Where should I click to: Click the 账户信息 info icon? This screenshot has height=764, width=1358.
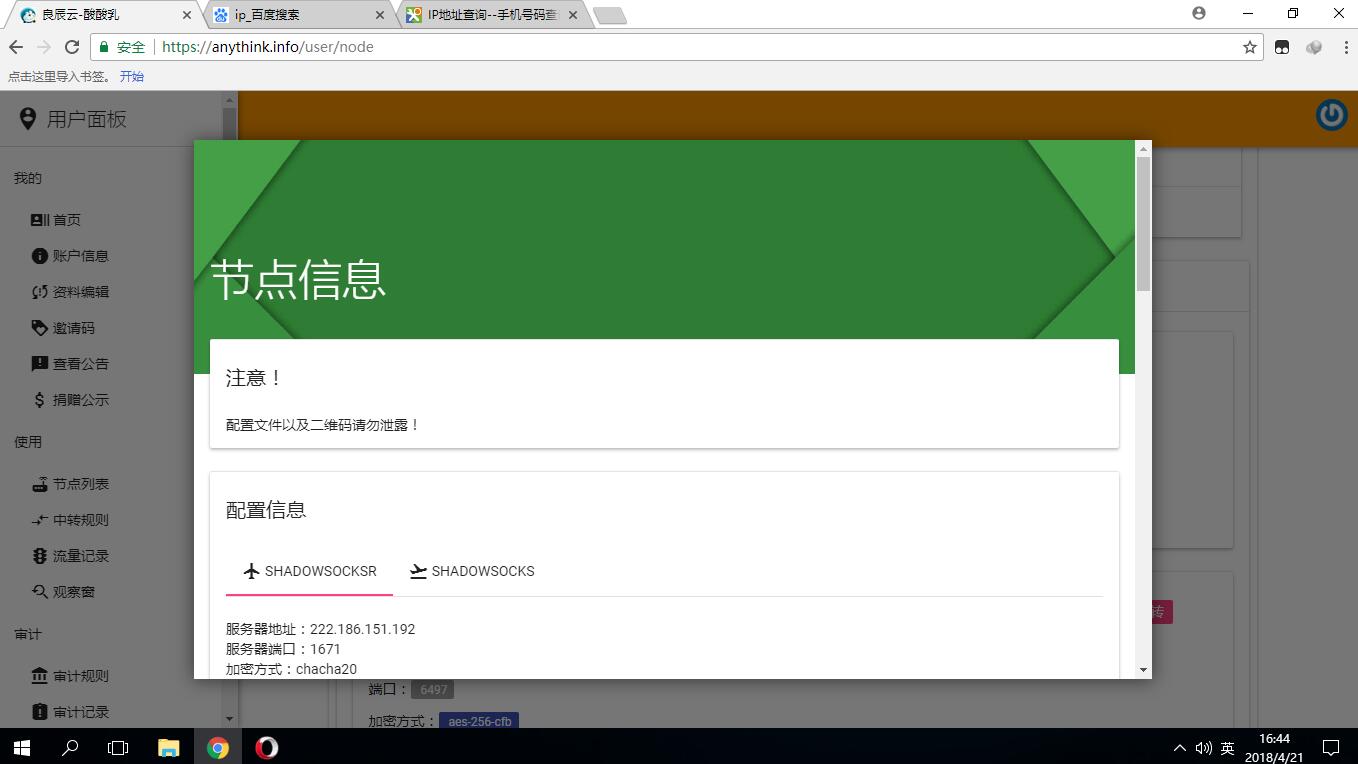pyautogui.click(x=40, y=256)
